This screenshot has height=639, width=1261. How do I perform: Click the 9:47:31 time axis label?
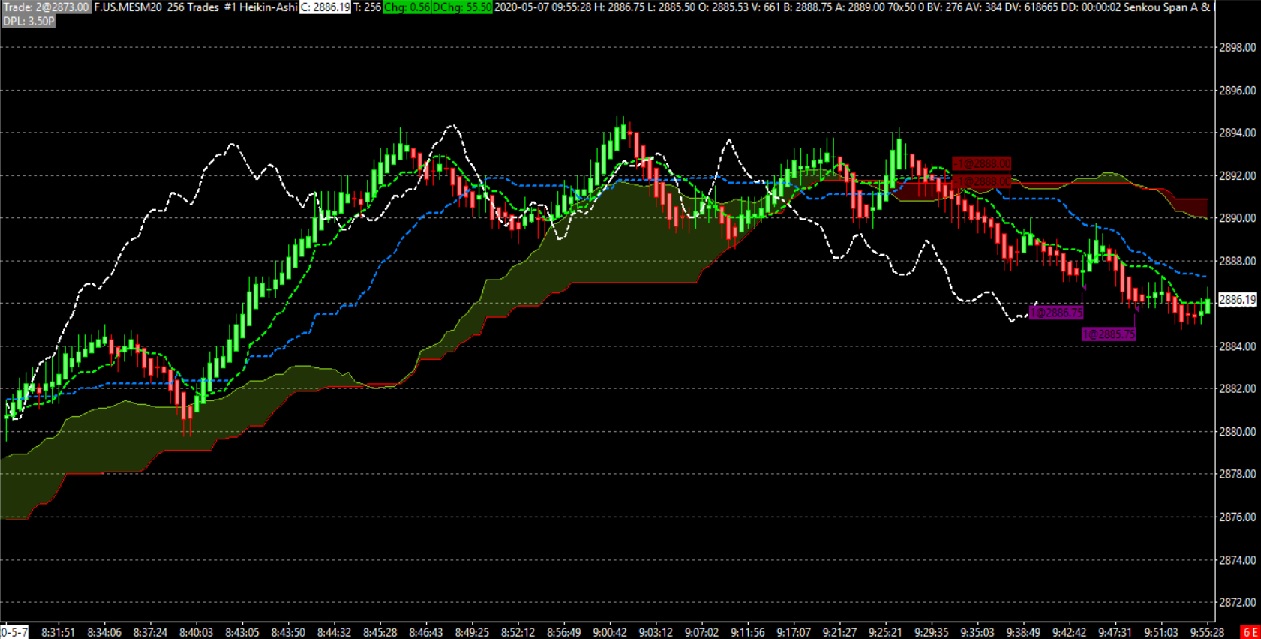point(1114,632)
